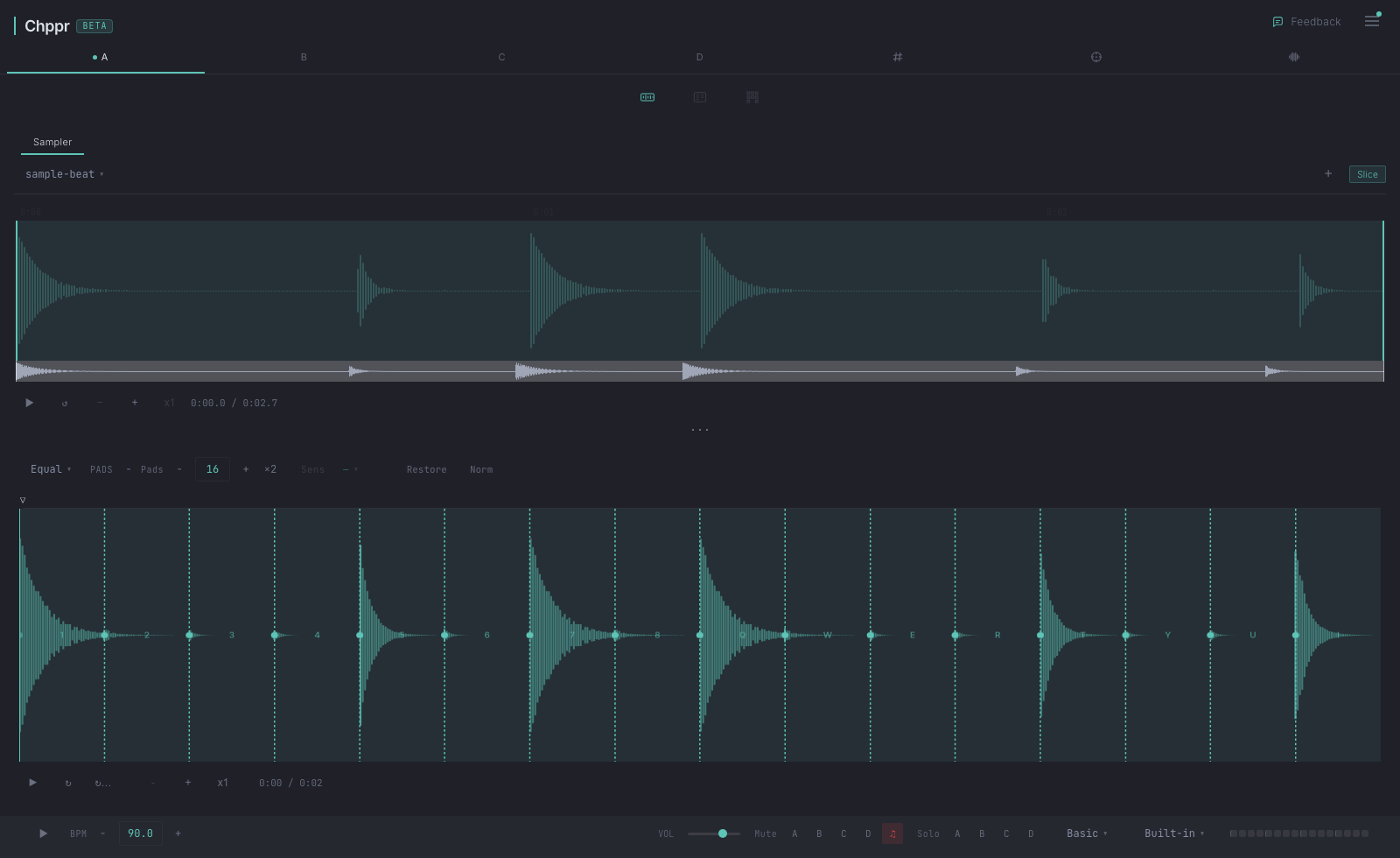Select the slice pad labeled R
1400x858 pixels.
click(x=997, y=635)
